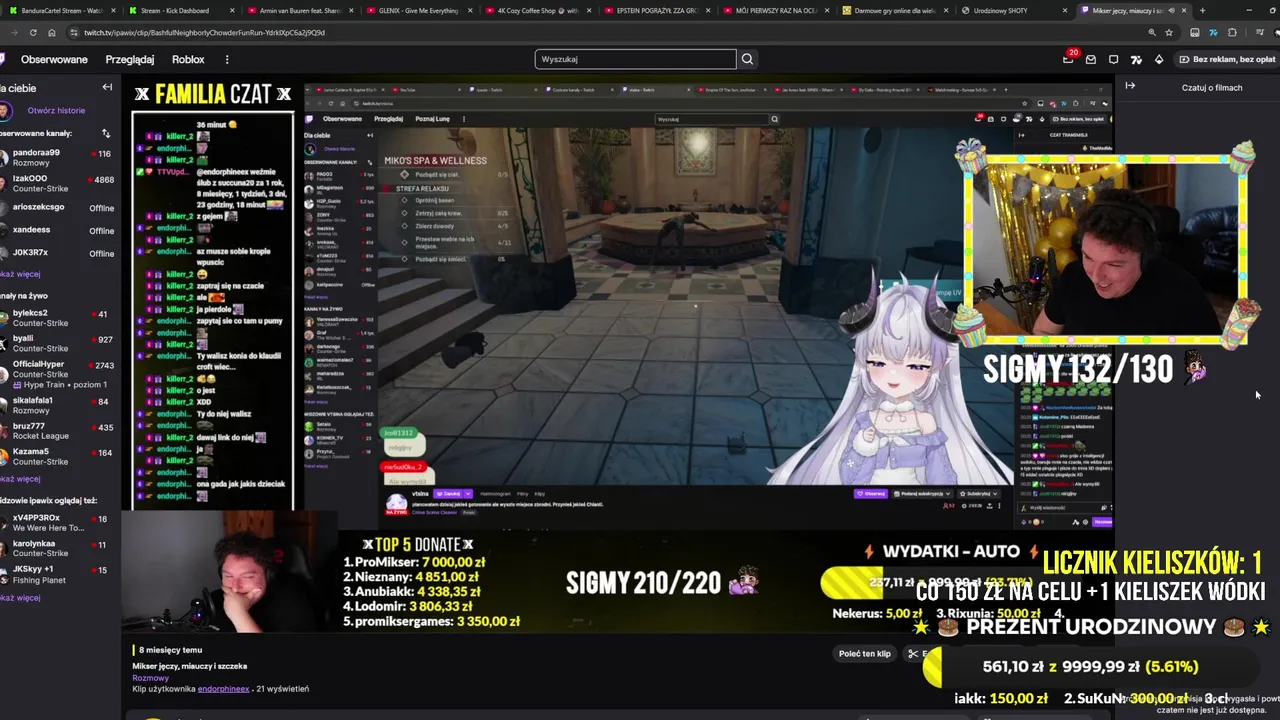Click 'Poleć ten klip' button
1280x720 pixels.
(x=865, y=653)
